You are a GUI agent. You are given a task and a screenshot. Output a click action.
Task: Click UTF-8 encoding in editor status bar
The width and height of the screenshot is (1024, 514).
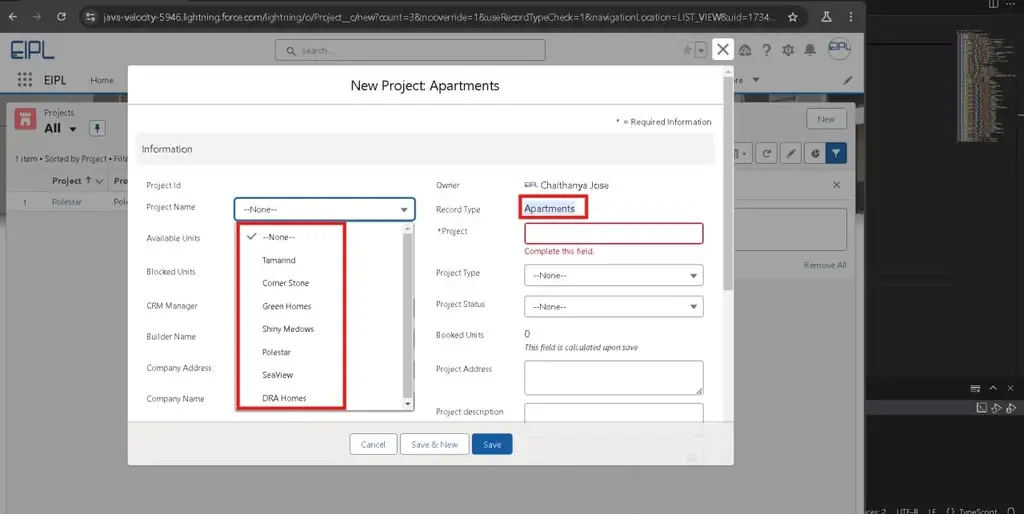tap(907, 511)
